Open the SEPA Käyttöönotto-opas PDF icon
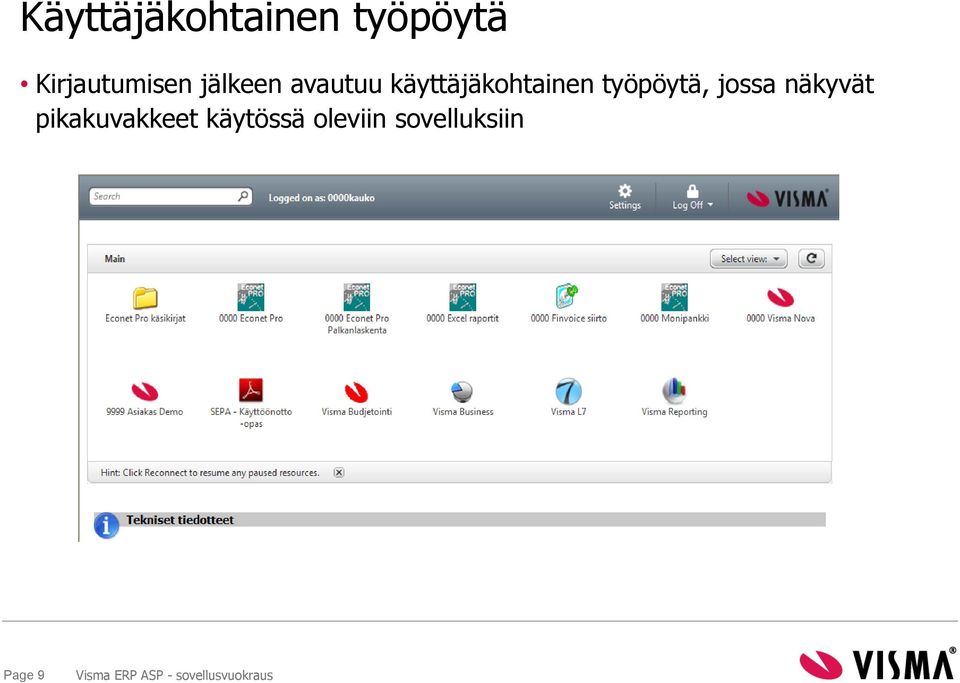 (251, 390)
